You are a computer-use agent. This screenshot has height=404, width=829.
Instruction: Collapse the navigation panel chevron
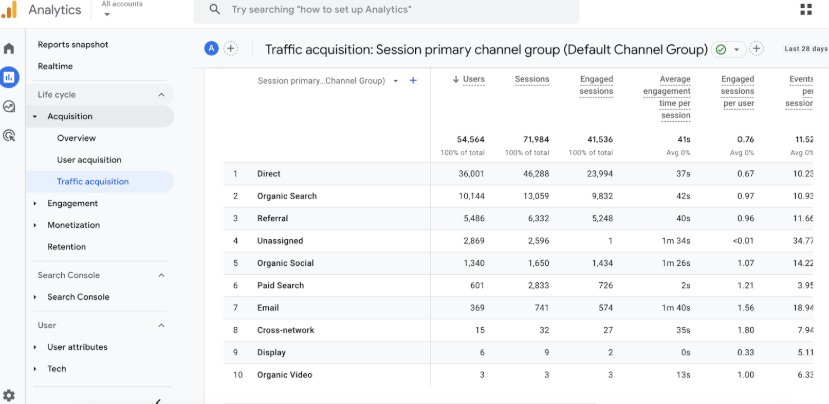tap(158, 401)
